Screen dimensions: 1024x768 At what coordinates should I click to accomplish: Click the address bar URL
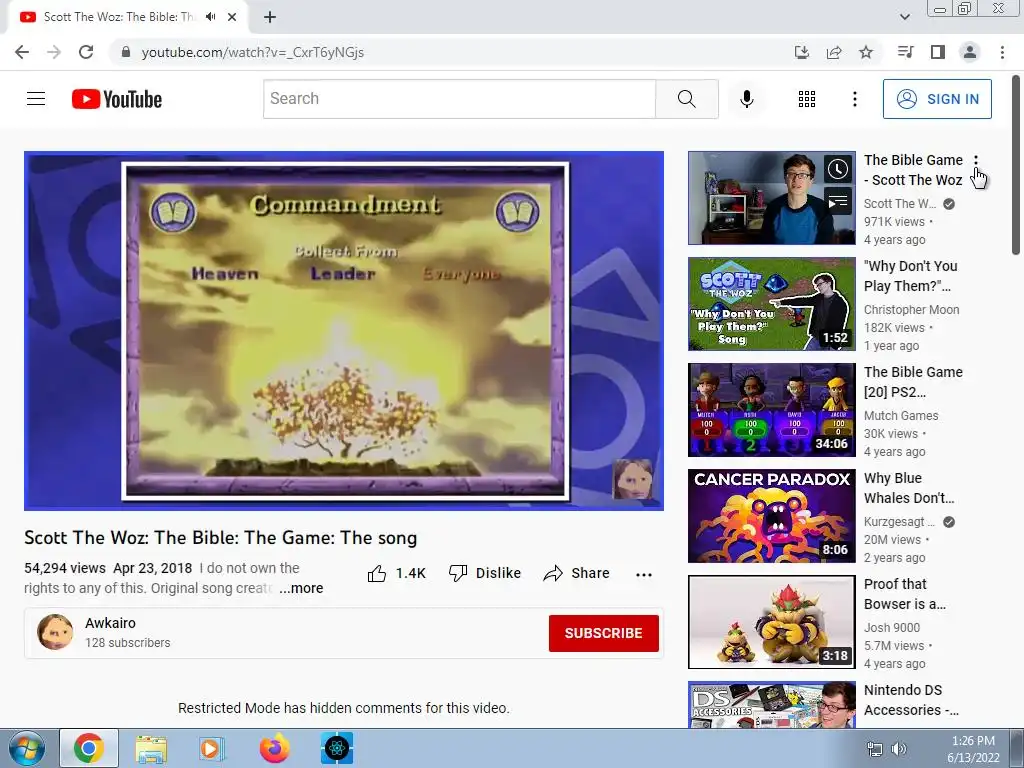click(253, 52)
